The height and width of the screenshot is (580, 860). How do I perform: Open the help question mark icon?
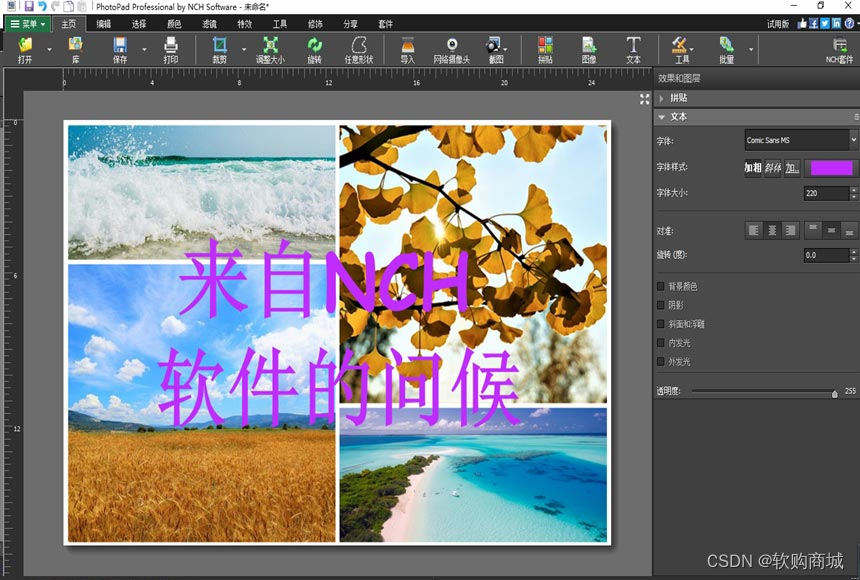pos(849,23)
